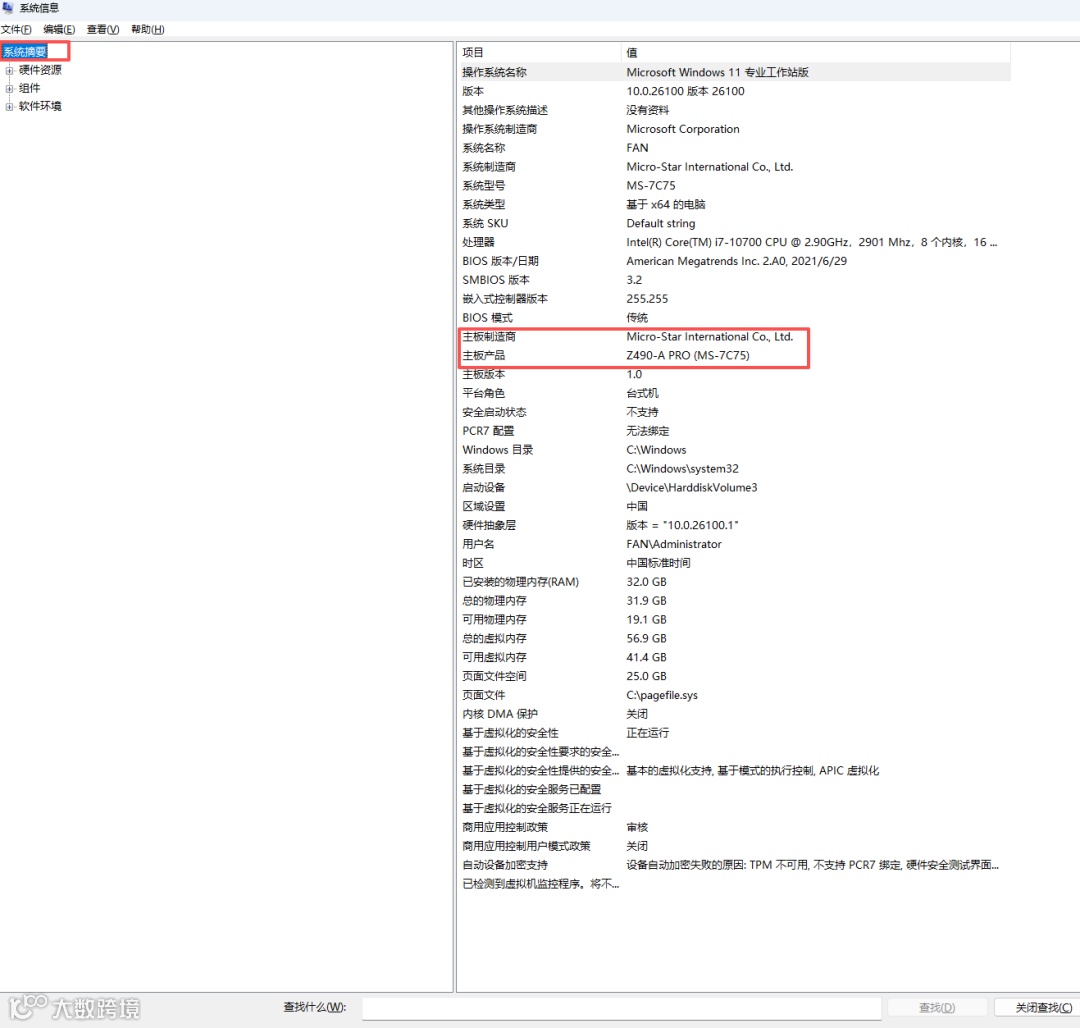The height and width of the screenshot is (1028, 1080).
Task: Select the 硬件资源 tree item label
Action: point(40,70)
